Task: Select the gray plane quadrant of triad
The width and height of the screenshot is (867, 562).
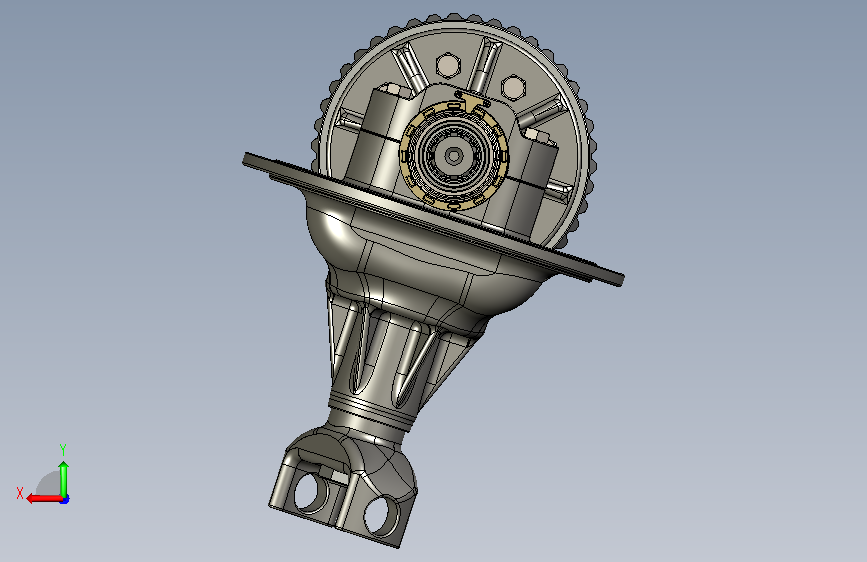Action: pyautogui.click(x=49, y=485)
